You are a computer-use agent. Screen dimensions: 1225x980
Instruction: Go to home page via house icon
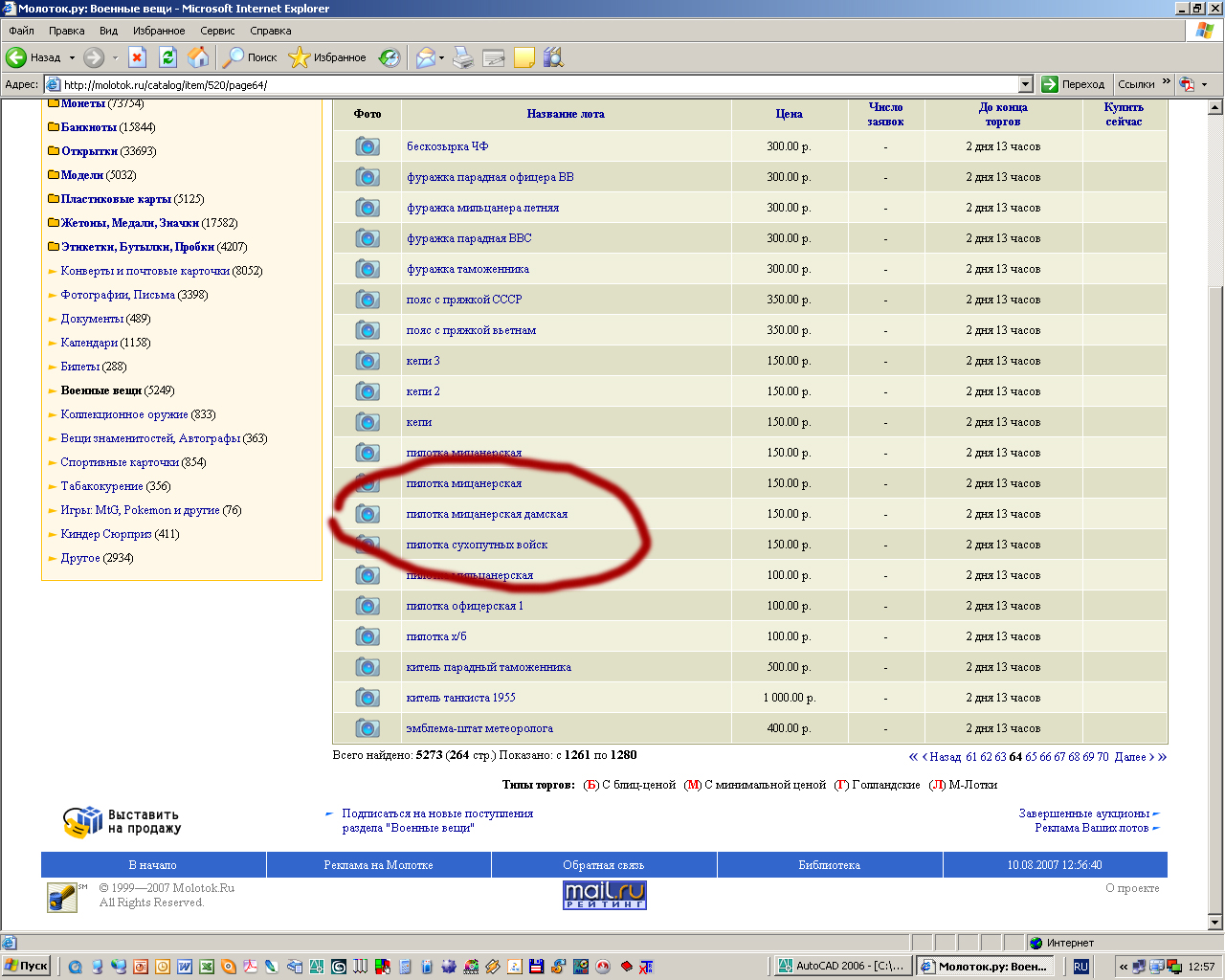click(199, 57)
